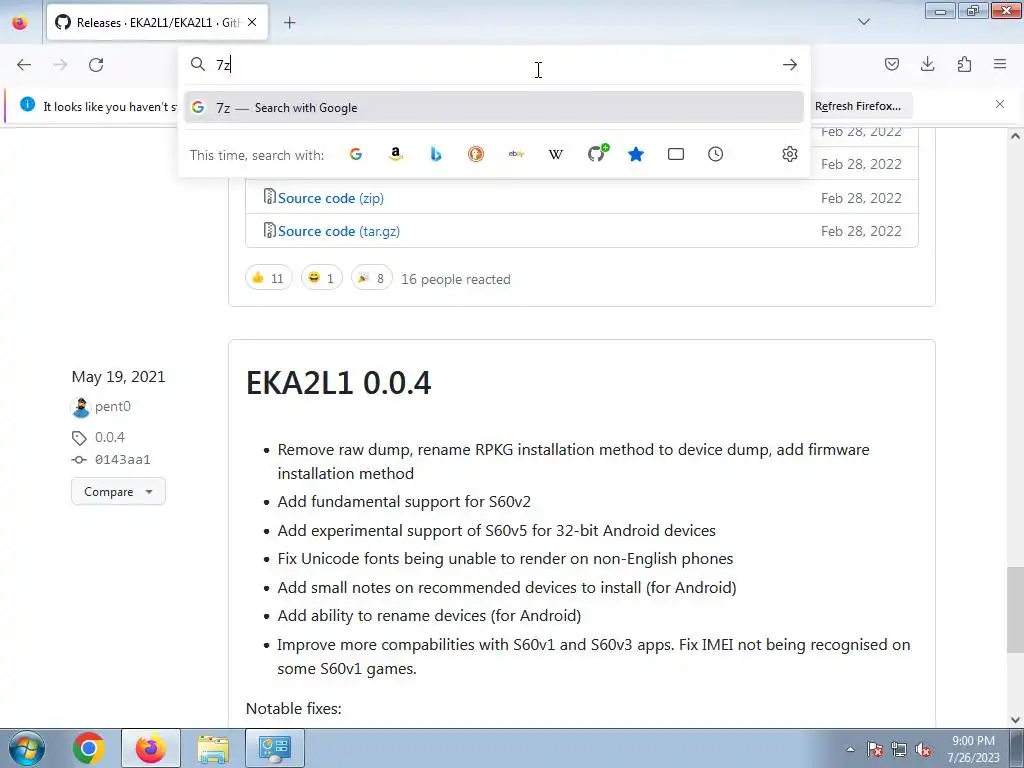
Task: Open the Save to Pocket icon
Action: point(891,64)
